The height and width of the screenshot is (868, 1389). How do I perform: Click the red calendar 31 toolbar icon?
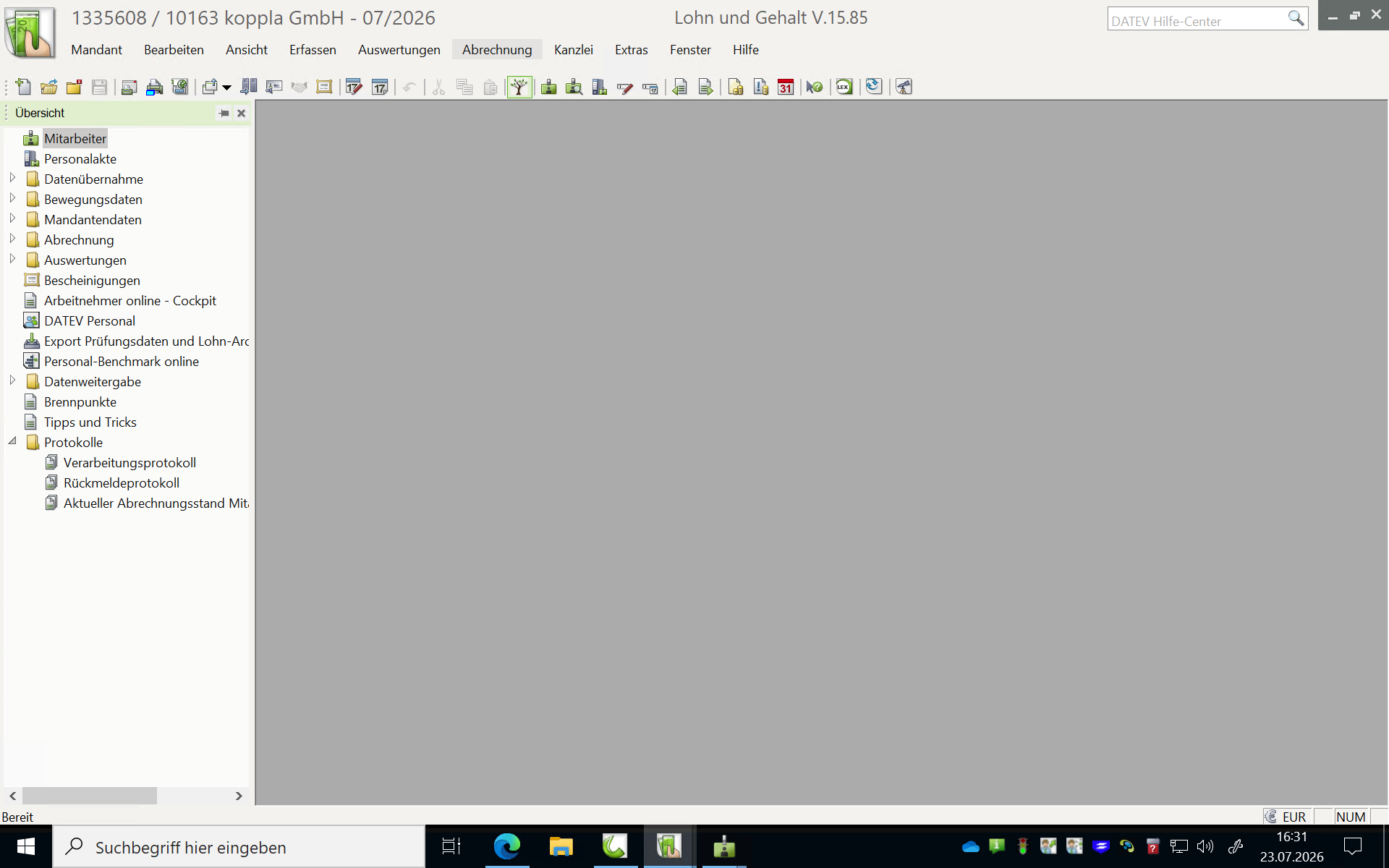[x=786, y=88]
